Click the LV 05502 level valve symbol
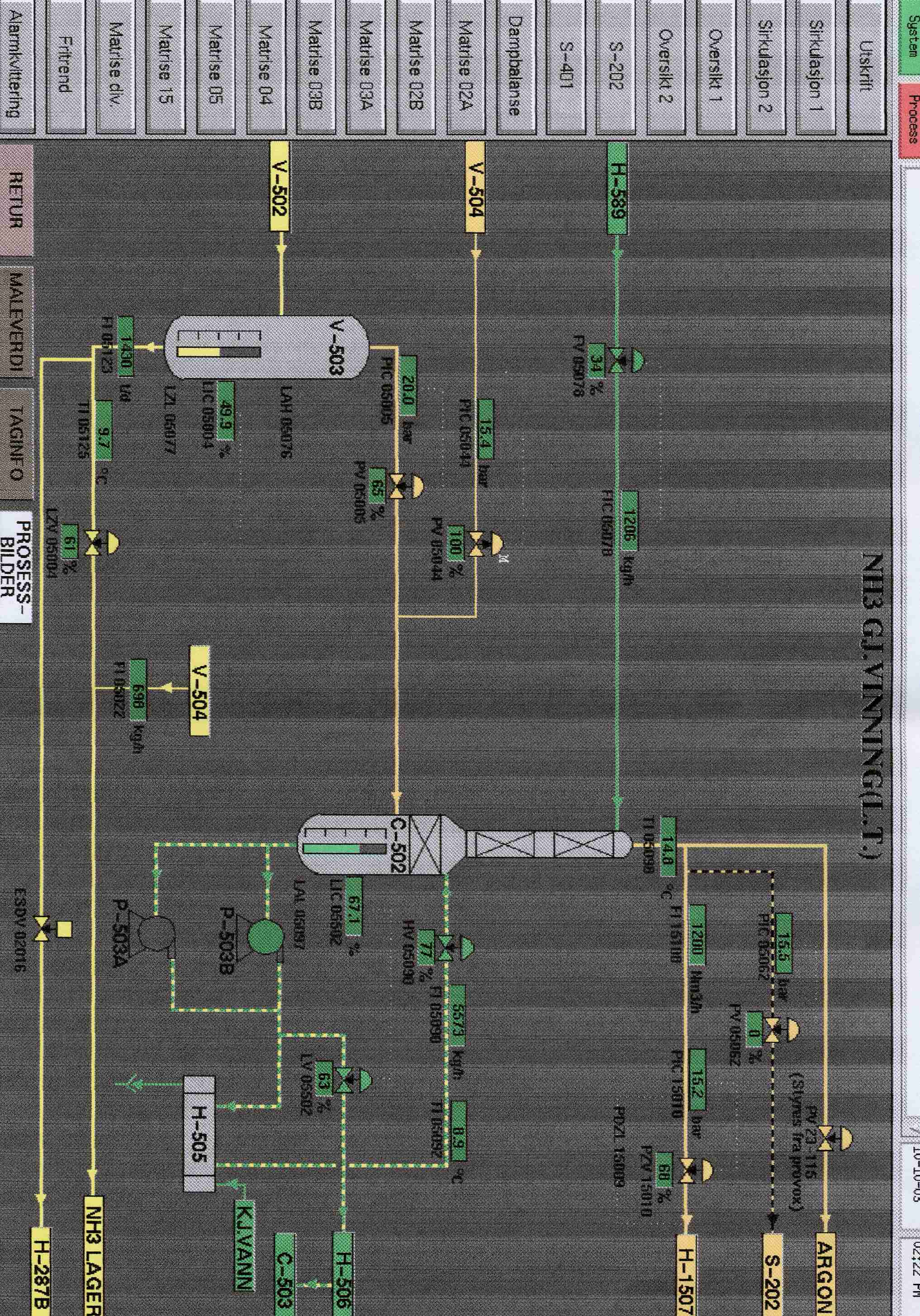 [354, 1080]
